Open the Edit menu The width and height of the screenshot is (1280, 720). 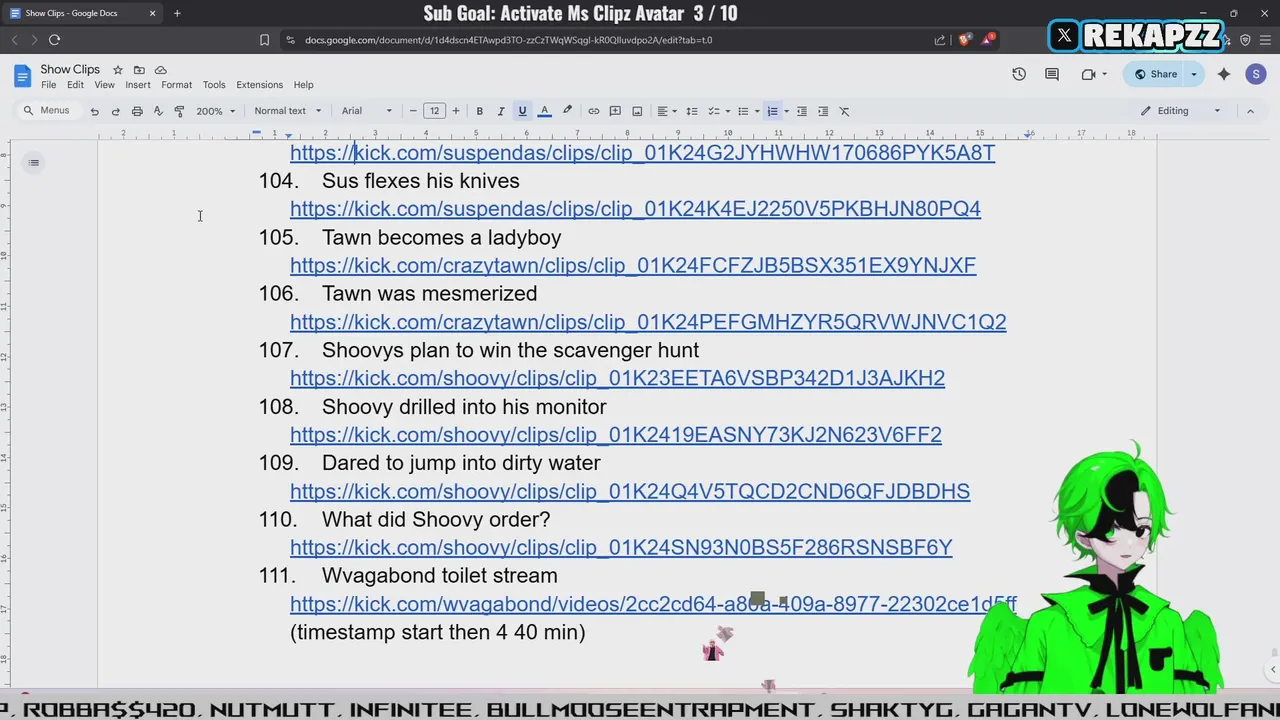click(x=75, y=85)
